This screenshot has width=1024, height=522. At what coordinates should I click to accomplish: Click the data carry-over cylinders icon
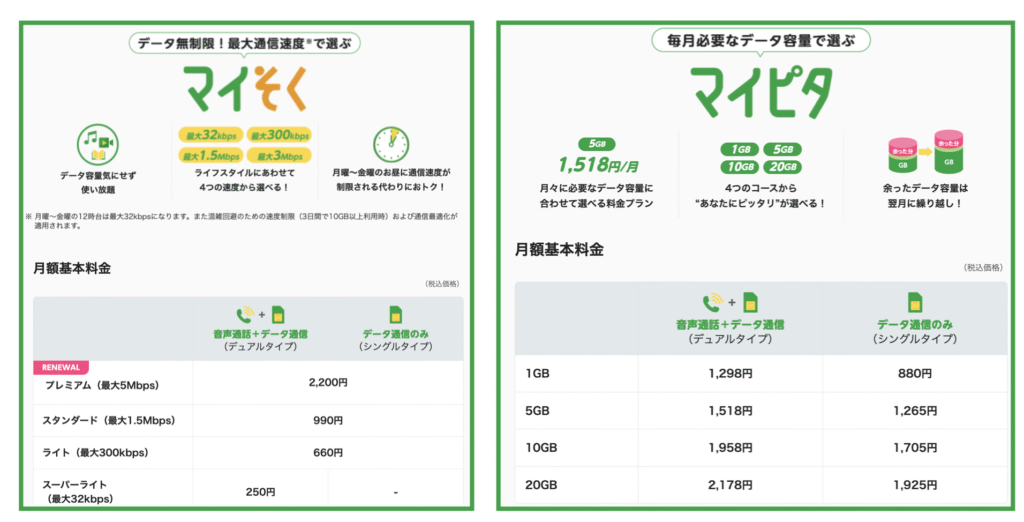coord(925,153)
